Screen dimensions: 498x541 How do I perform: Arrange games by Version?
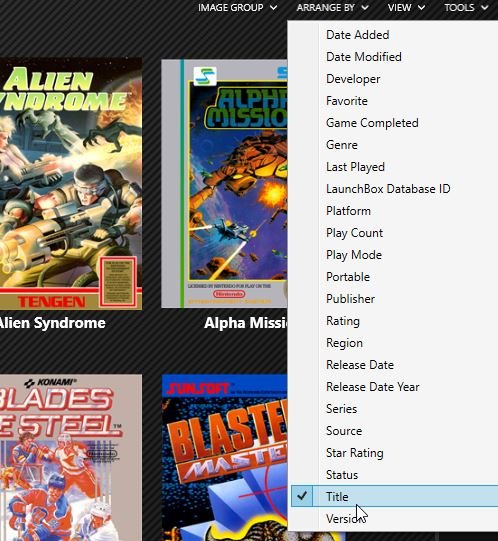(x=394, y=519)
